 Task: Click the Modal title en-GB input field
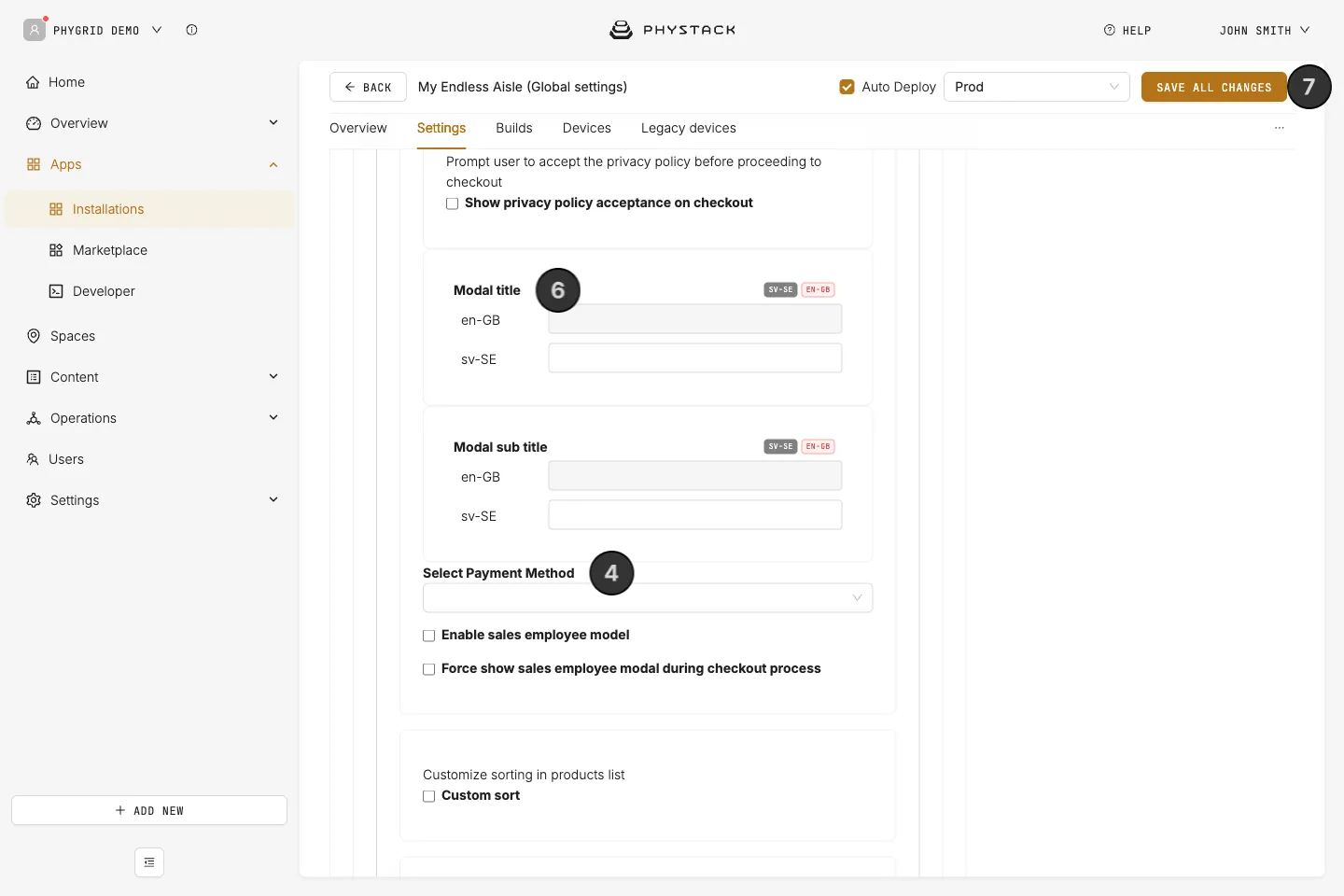pos(695,319)
